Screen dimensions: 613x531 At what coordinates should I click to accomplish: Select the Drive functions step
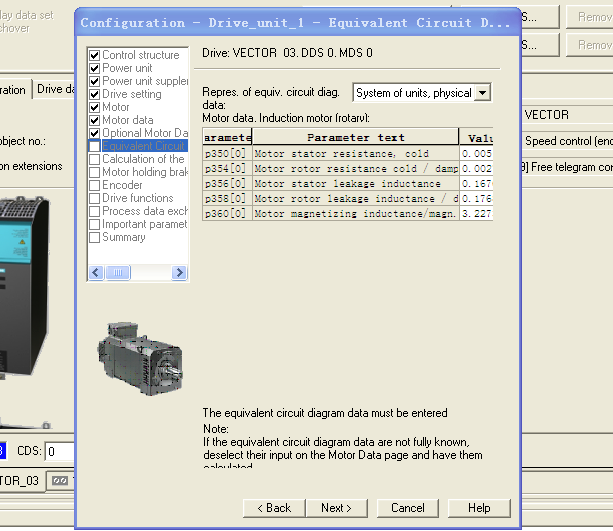(137, 198)
